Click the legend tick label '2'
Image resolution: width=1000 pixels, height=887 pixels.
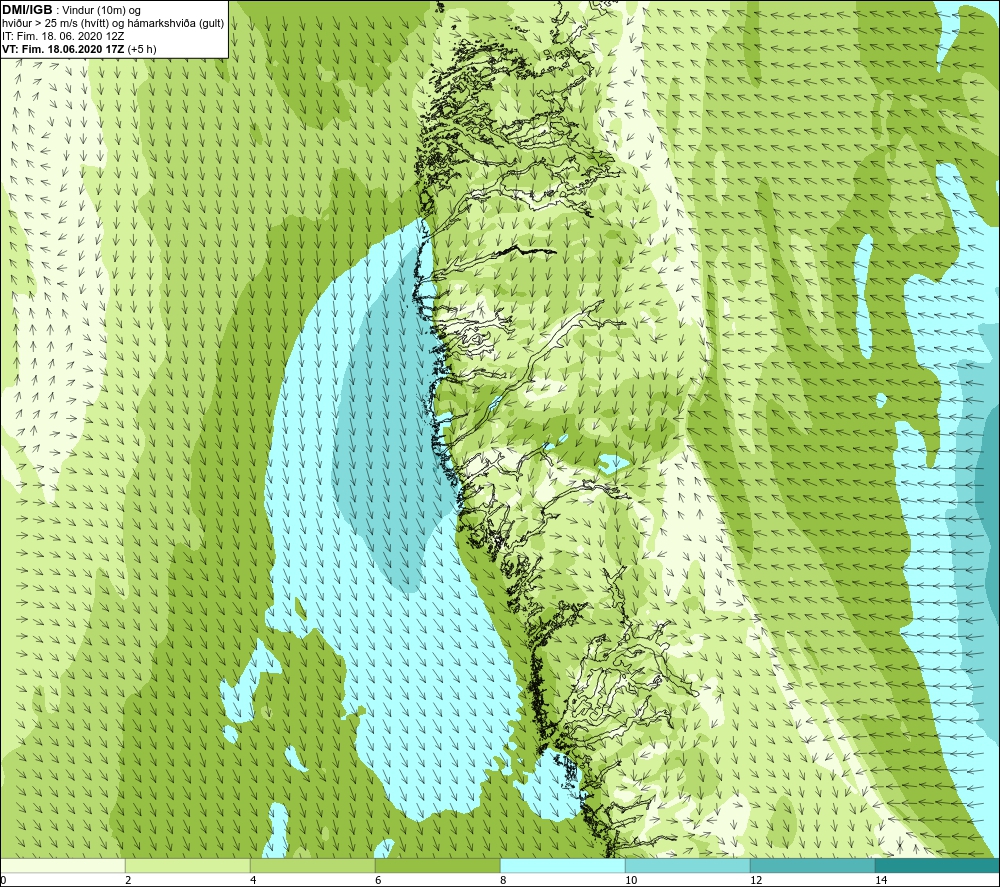tap(128, 880)
